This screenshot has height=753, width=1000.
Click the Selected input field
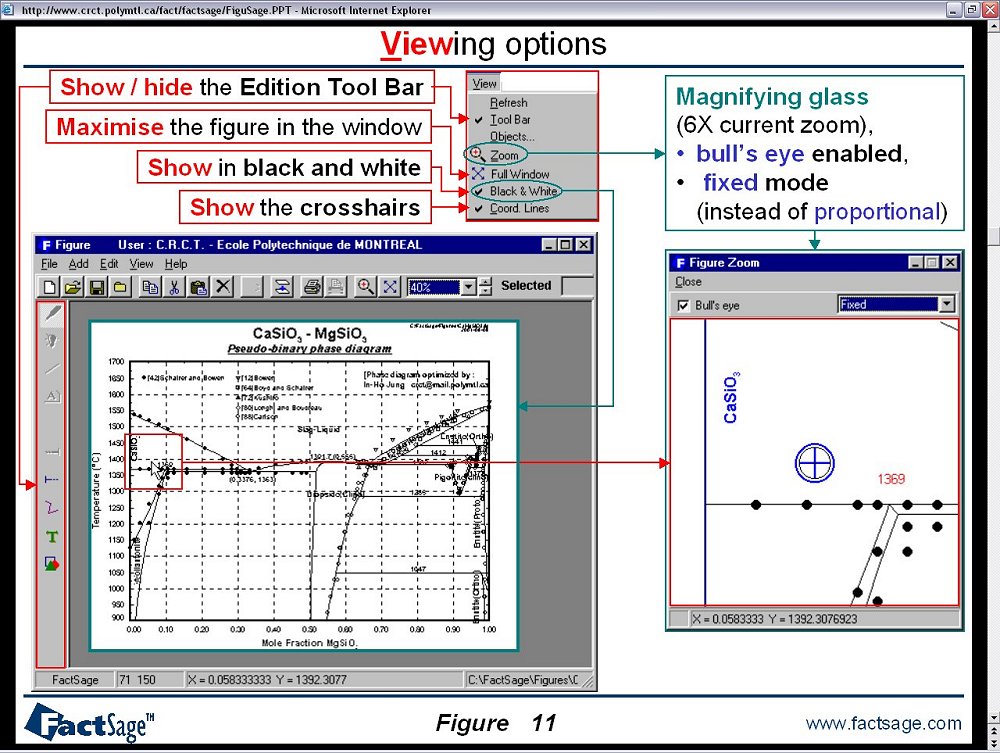point(576,286)
